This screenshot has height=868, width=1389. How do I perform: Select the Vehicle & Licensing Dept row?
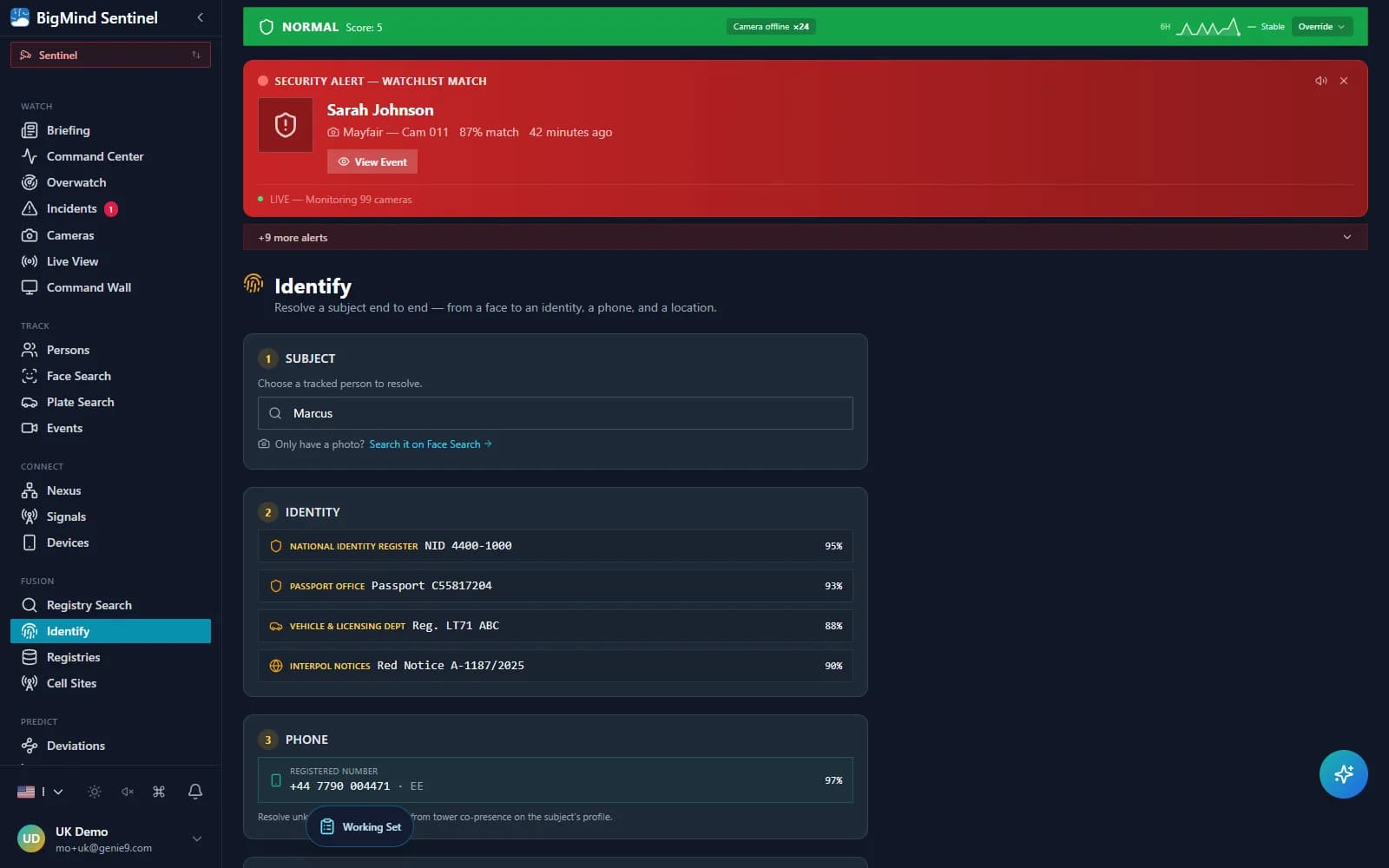tap(556, 626)
